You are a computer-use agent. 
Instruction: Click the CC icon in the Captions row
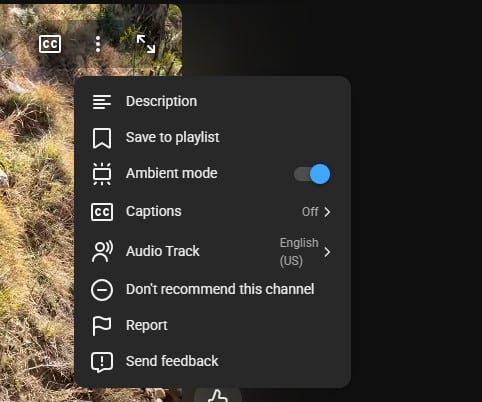coord(102,212)
